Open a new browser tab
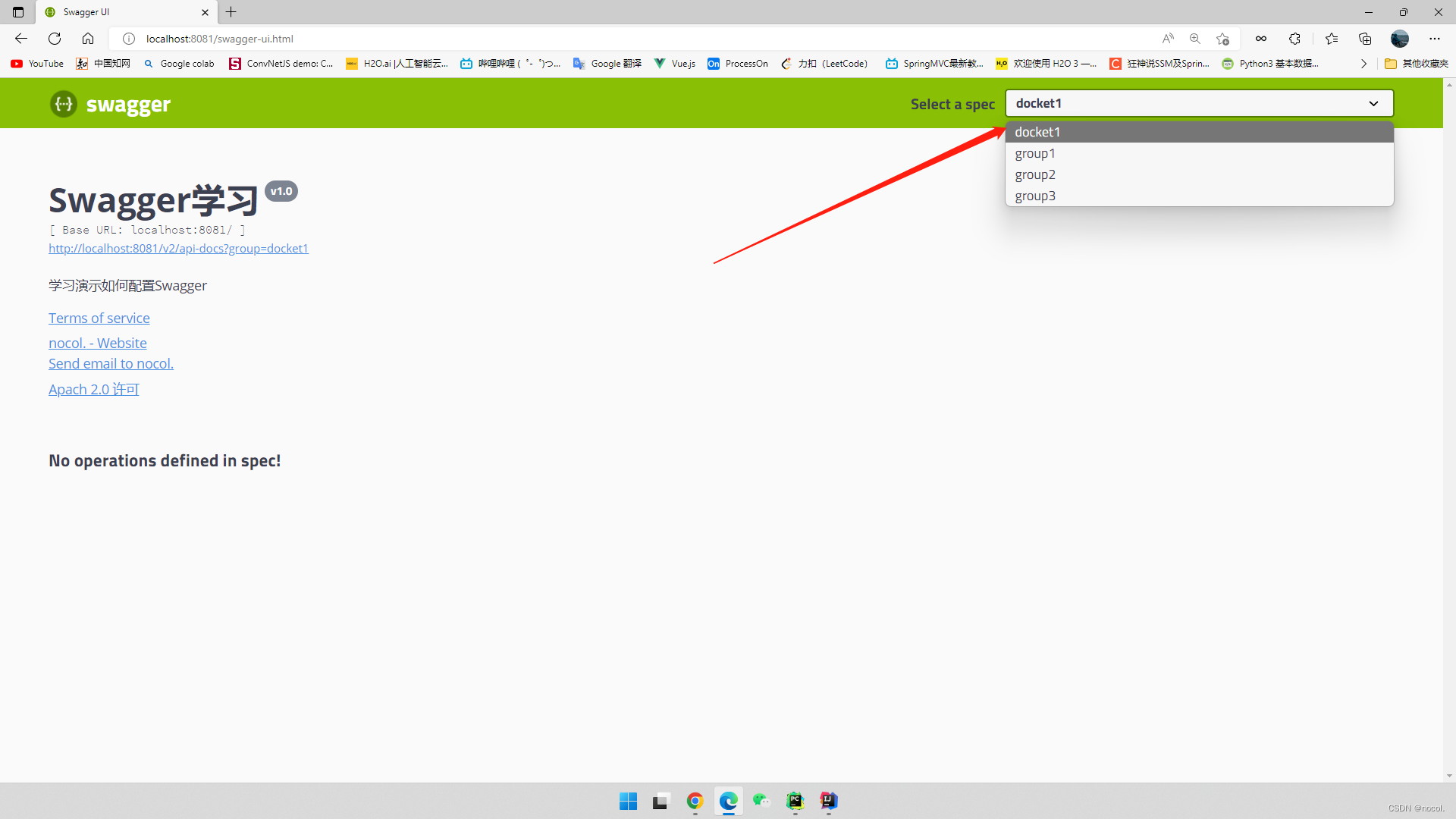1456x819 pixels. pos(231,12)
